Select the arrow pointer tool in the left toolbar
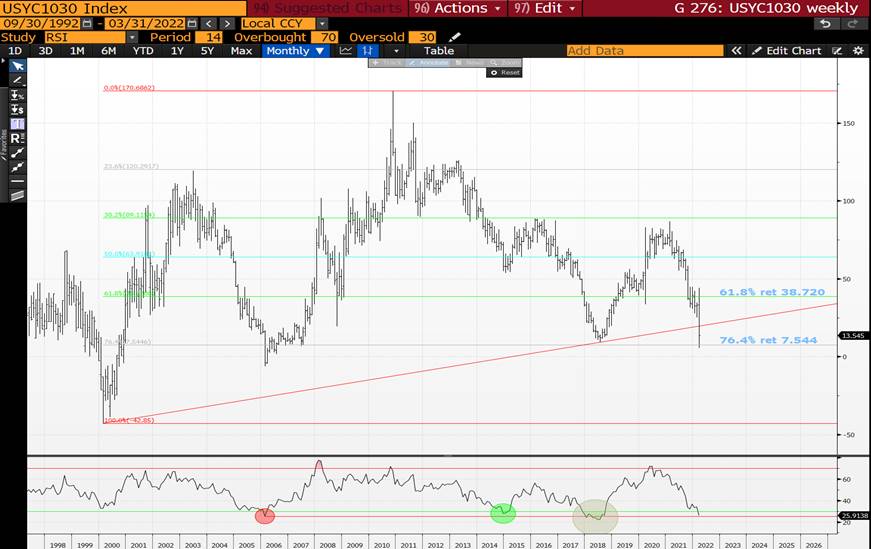The width and height of the screenshot is (871, 549). pyautogui.click(x=16, y=65)
